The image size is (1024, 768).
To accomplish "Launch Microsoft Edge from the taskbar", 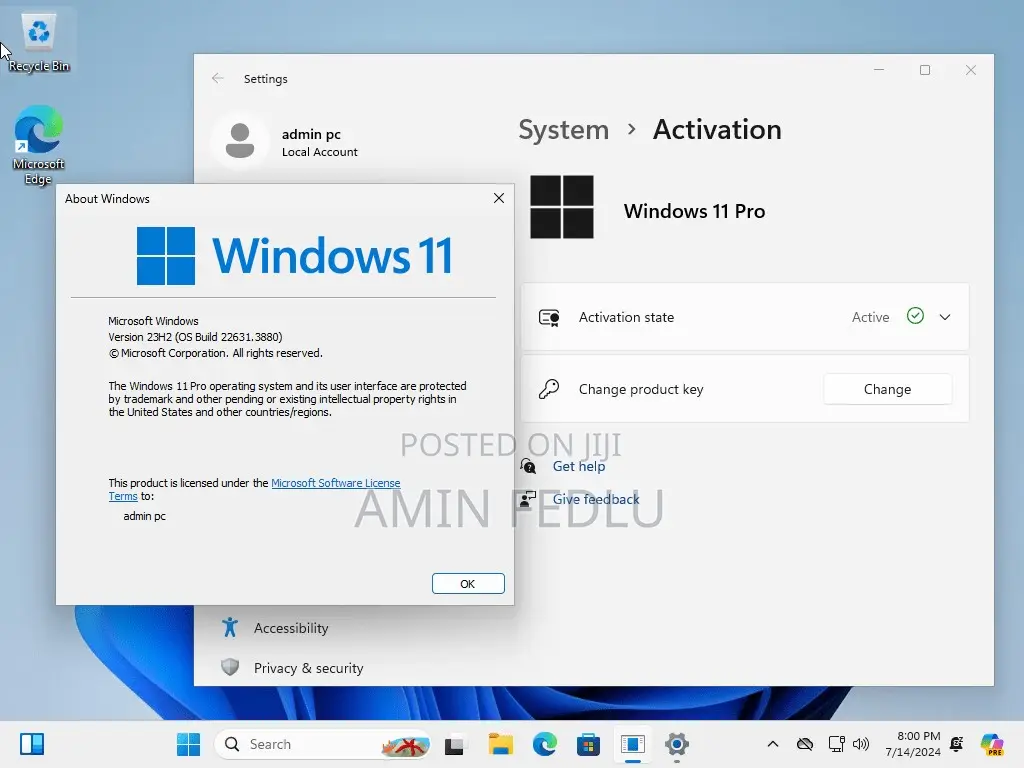I will coord(545,744).
